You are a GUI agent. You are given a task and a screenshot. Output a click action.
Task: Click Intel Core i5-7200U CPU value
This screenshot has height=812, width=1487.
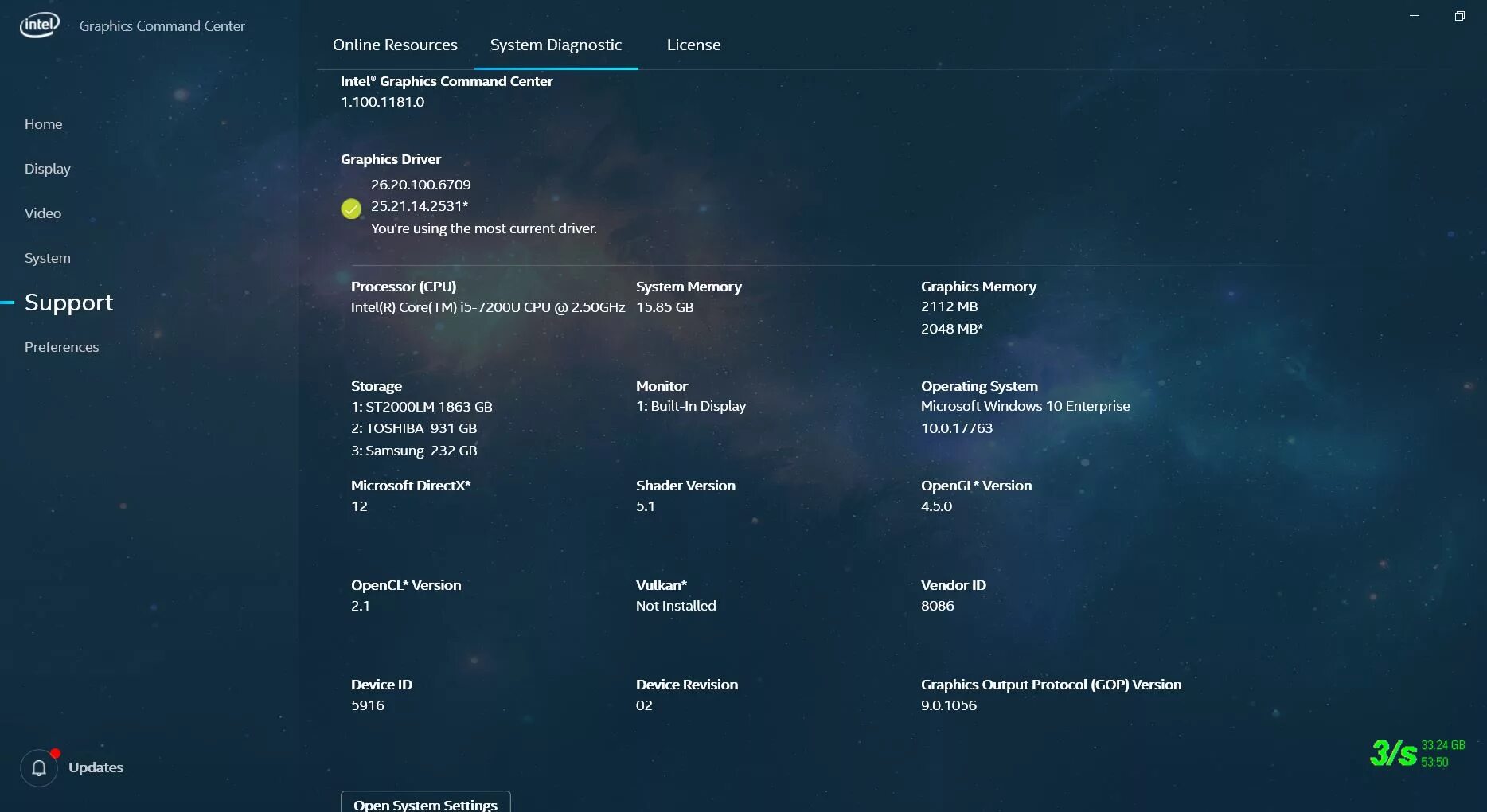(x=488, y=307)
